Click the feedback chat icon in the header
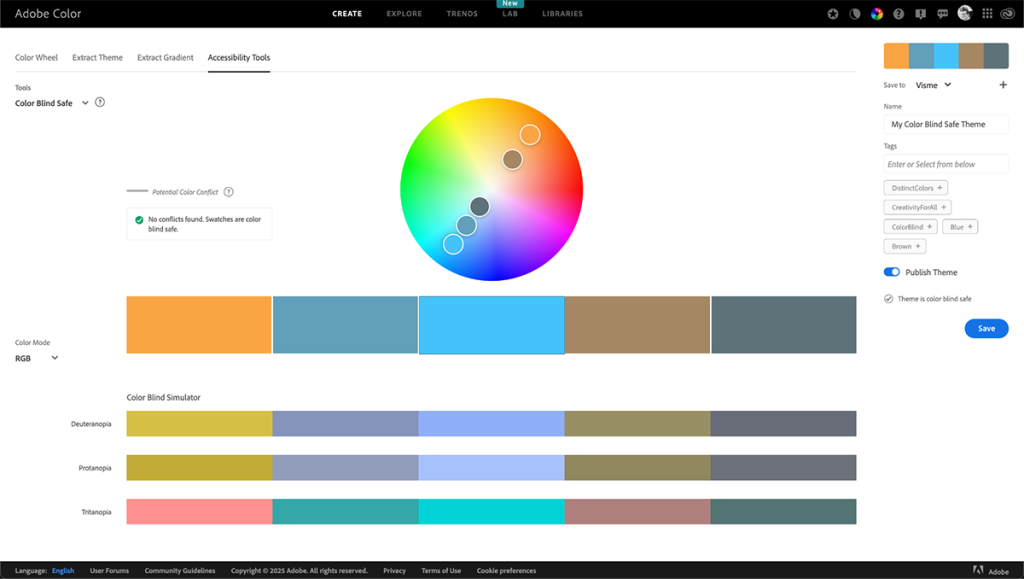Image resolution: width=1024 pixels, height=579 pixels. tap(944, 13)
